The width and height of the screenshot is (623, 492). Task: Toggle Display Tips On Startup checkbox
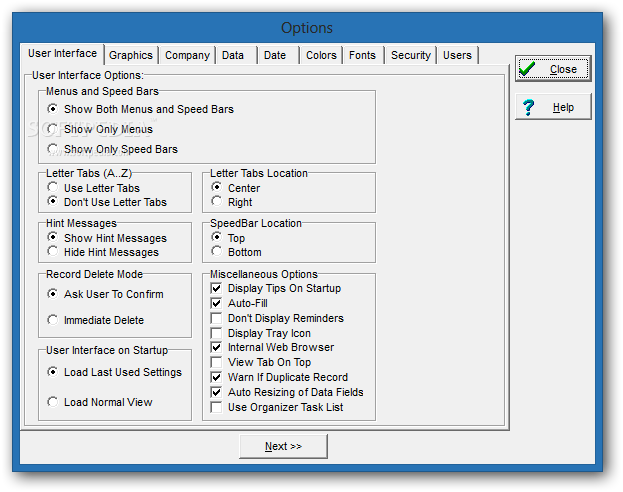[x=217, y=288]
